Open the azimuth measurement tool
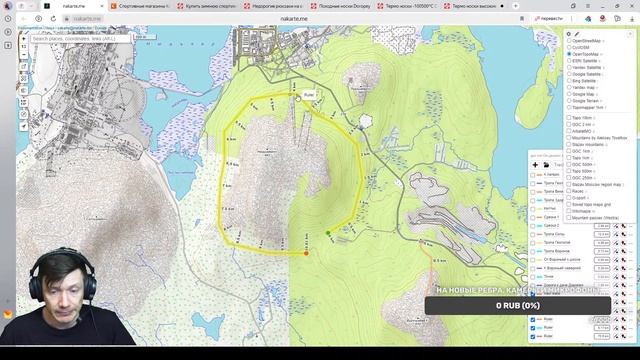 click(24, 115)
